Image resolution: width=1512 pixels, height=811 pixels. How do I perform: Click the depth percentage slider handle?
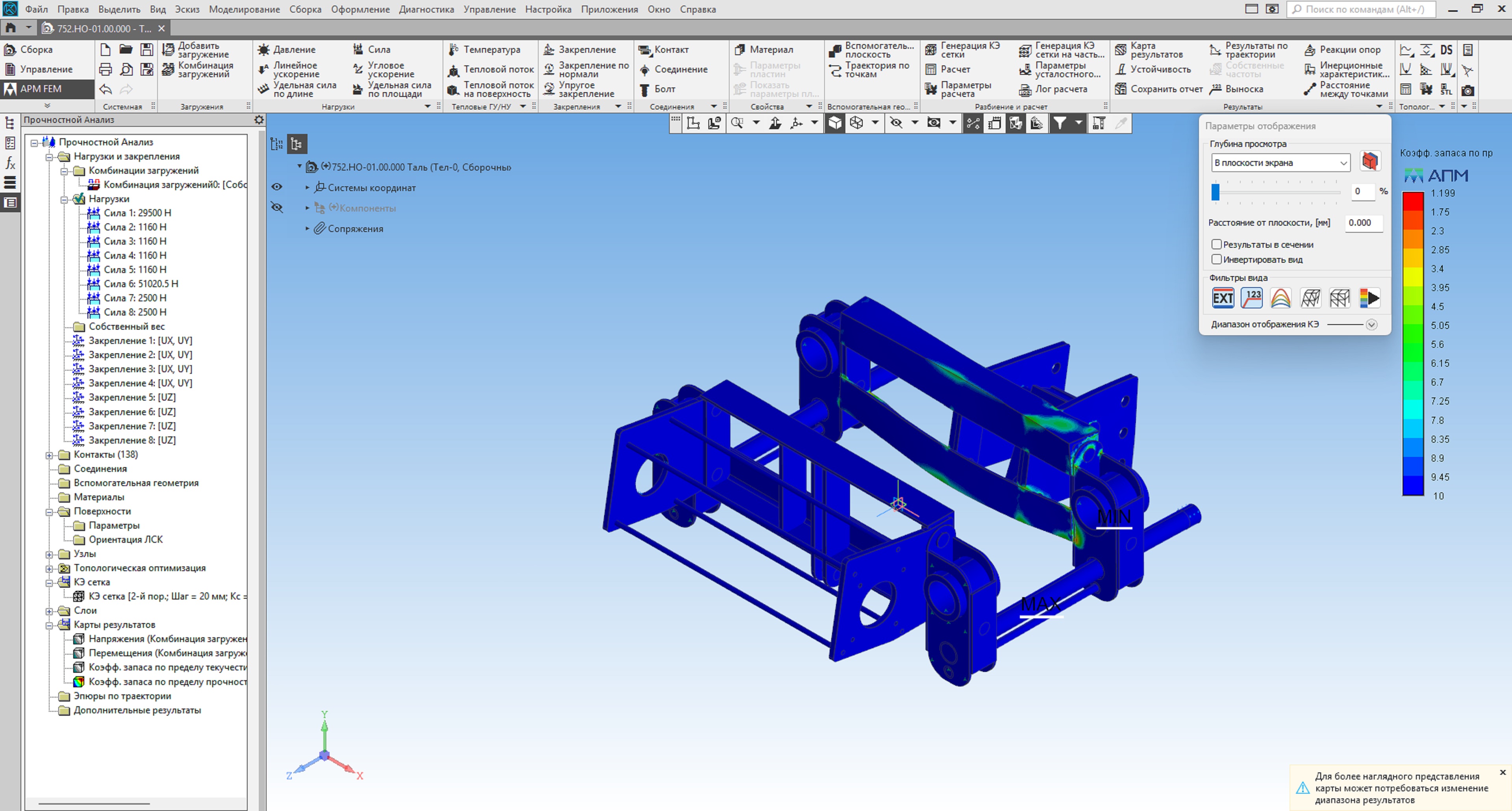tap(1216, 191)
